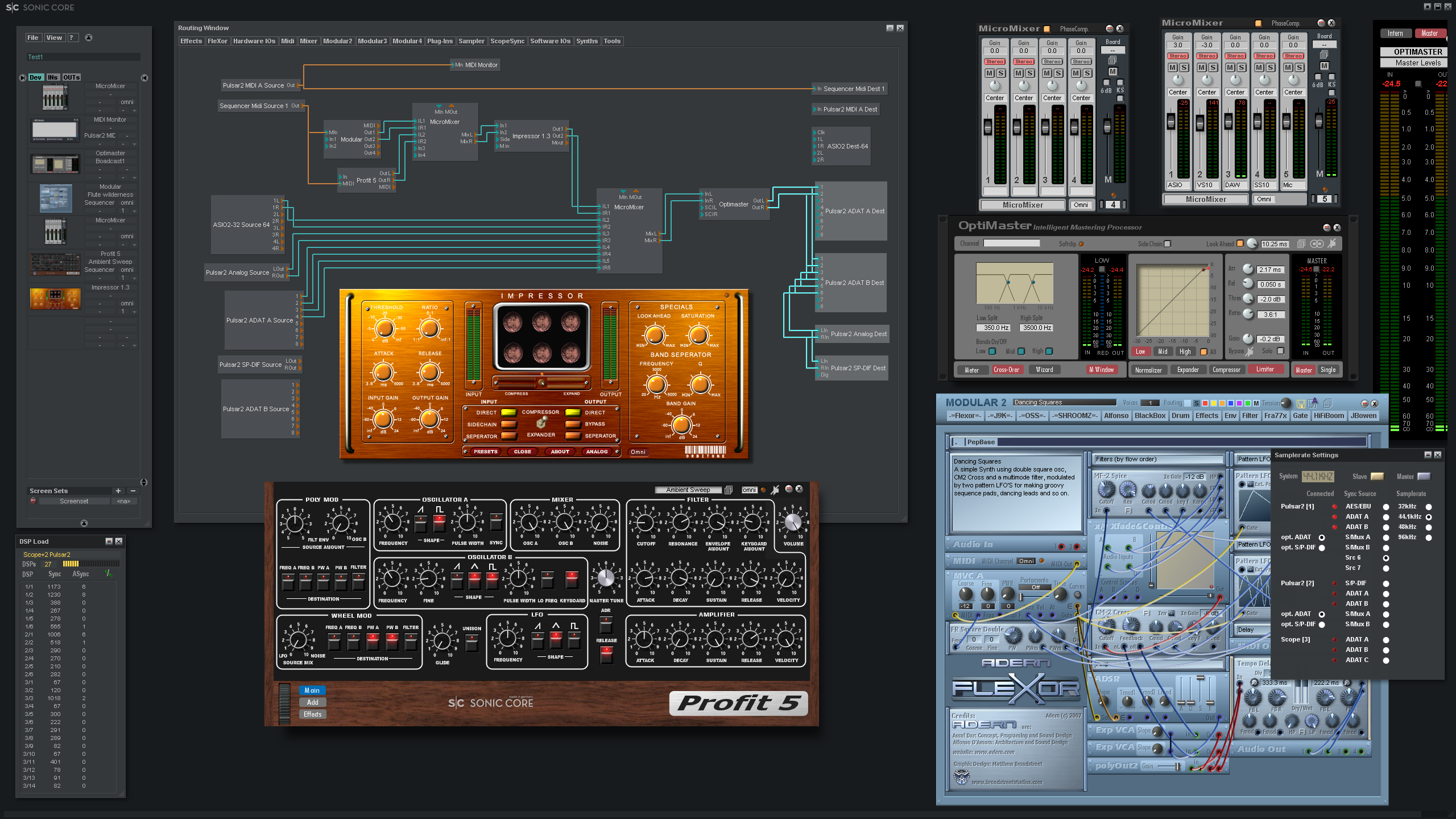This screenshot has width=1456, height=819.
Task: Open the preset list icon in OptiMaster header
Action: (x=1301, y=243)
